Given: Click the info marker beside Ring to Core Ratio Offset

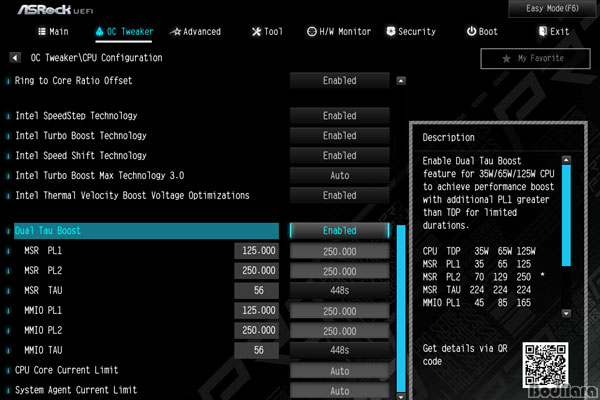Looking at the screenshot, I should (x=8, y=81).
